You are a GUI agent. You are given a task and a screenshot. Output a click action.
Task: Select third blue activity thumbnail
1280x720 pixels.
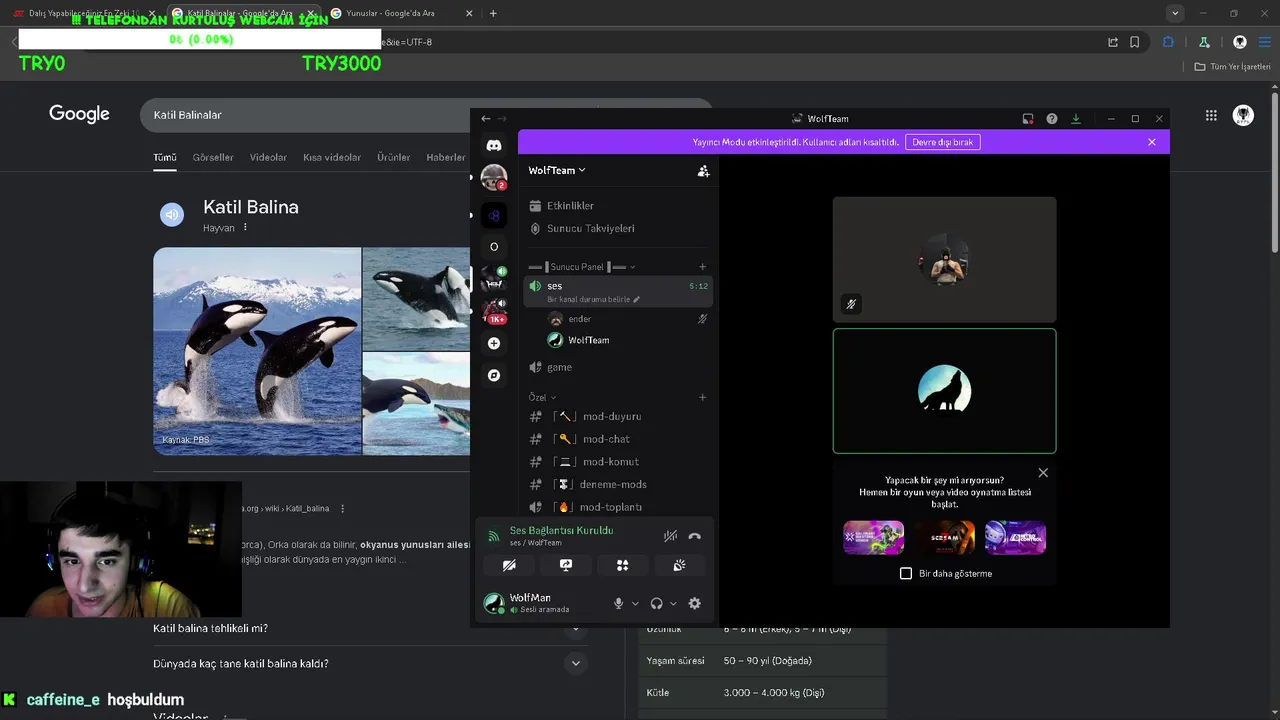click(1015, 537)
